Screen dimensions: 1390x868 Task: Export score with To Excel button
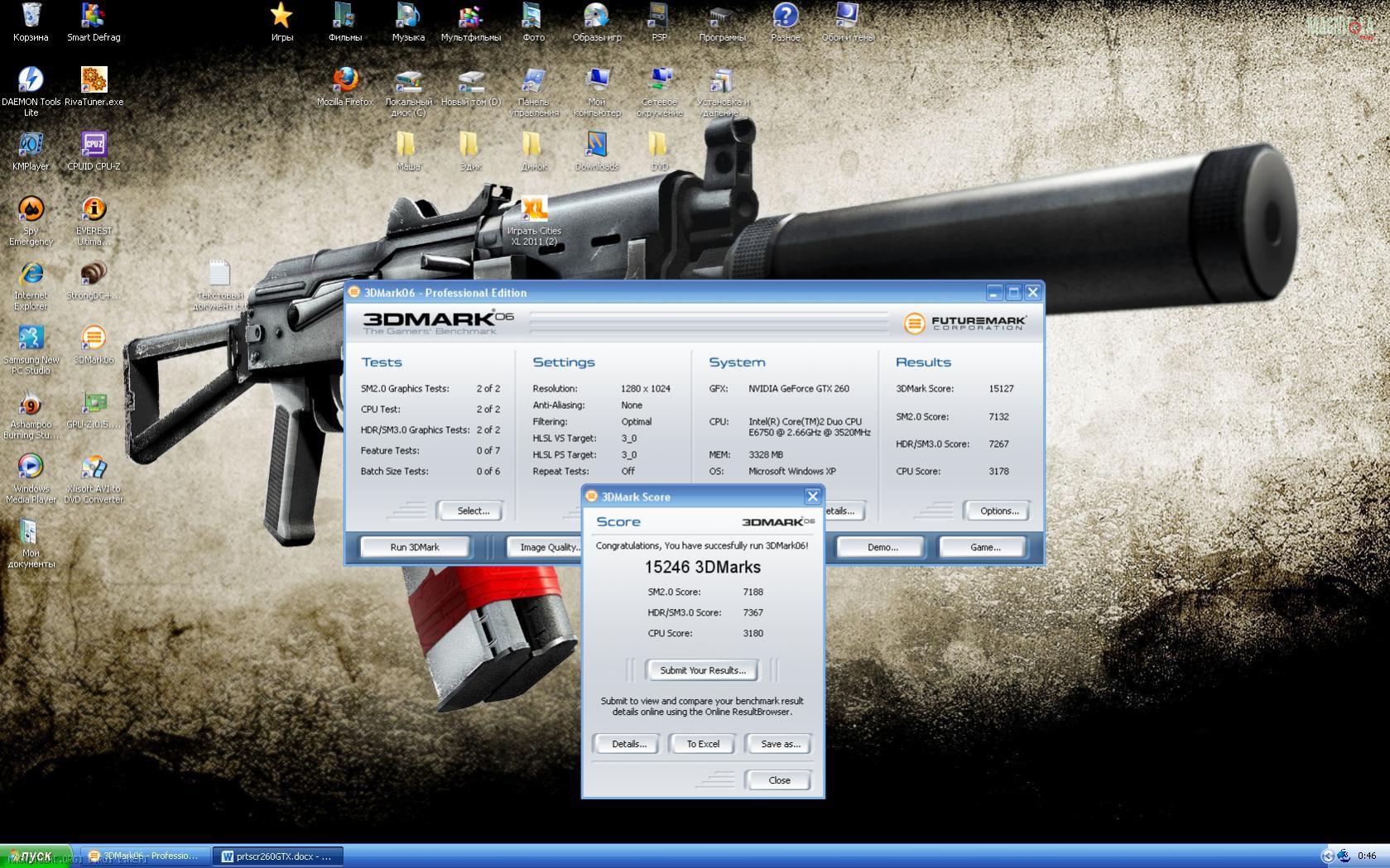[703, 744]
